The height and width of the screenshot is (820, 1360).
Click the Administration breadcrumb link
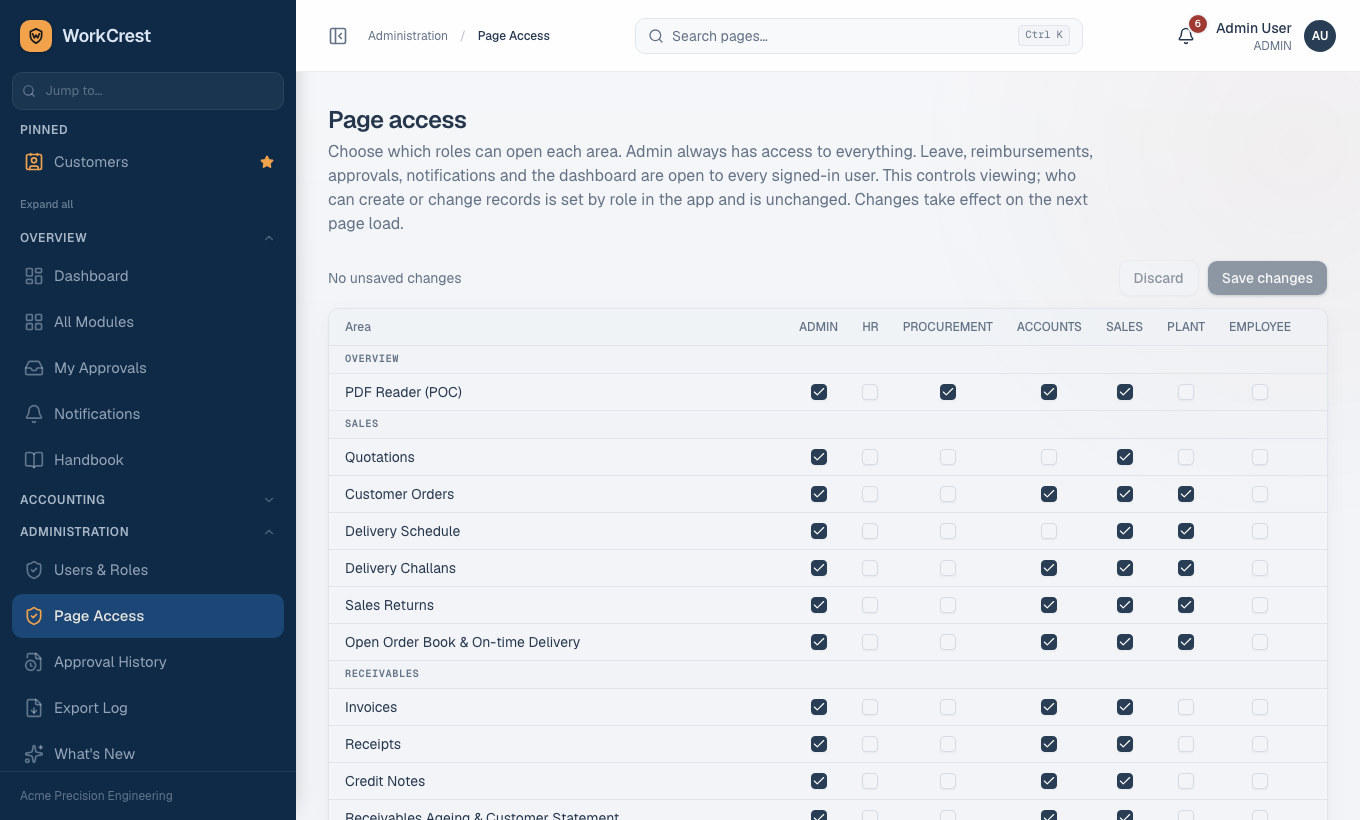(408, 36)
